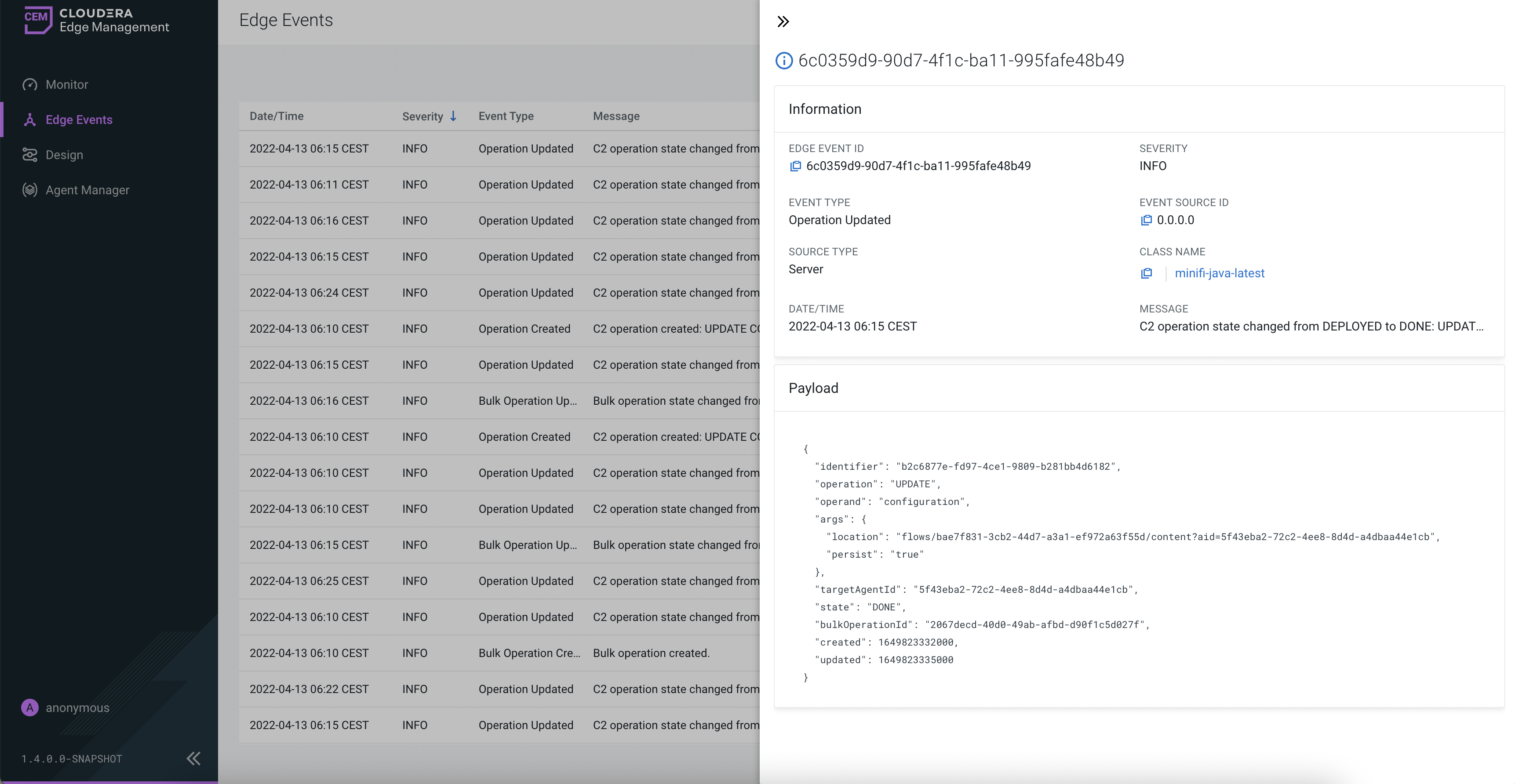Collapse the event details side panel
Viewport: 1515px width, 784px height.
point(783,22)
